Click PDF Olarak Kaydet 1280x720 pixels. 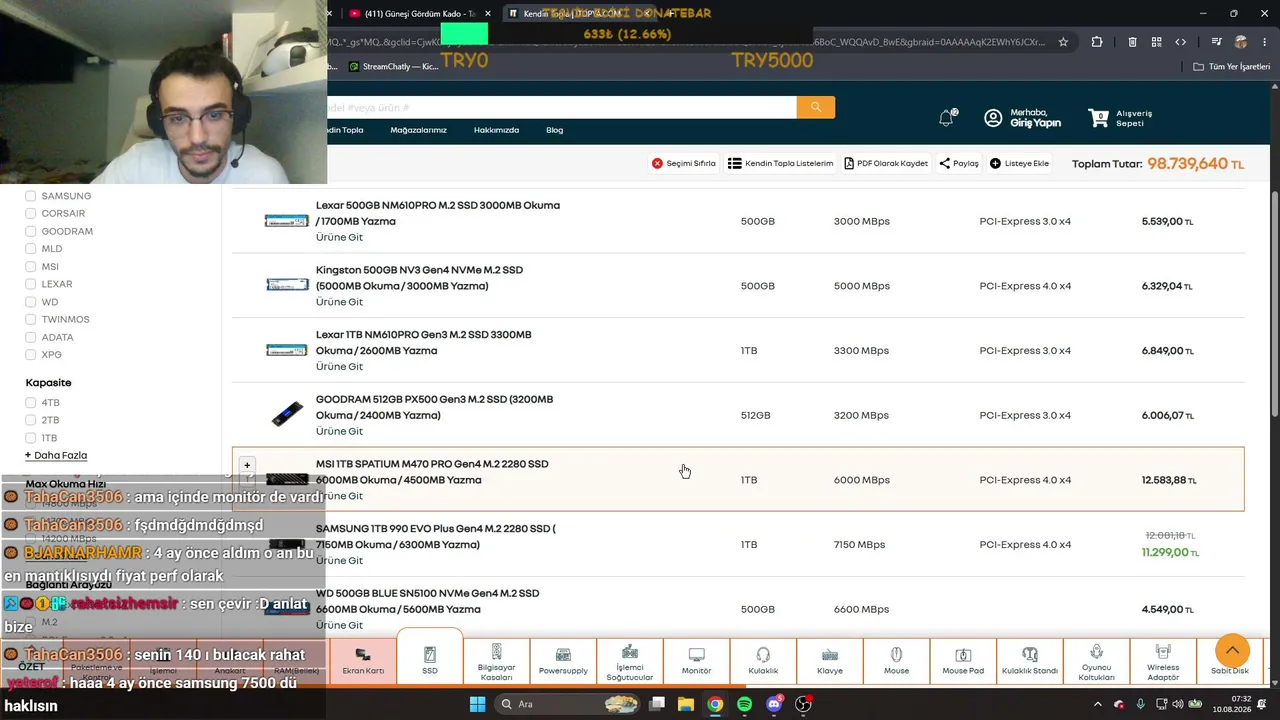click(x=886, y=163)
